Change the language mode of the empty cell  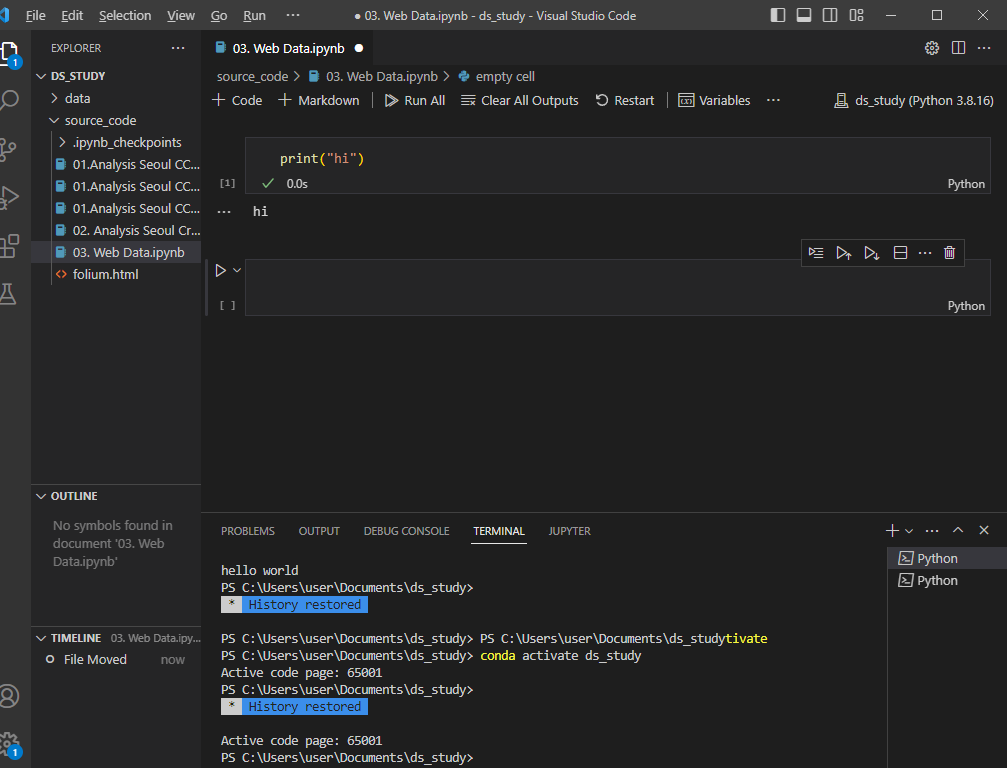966,306
